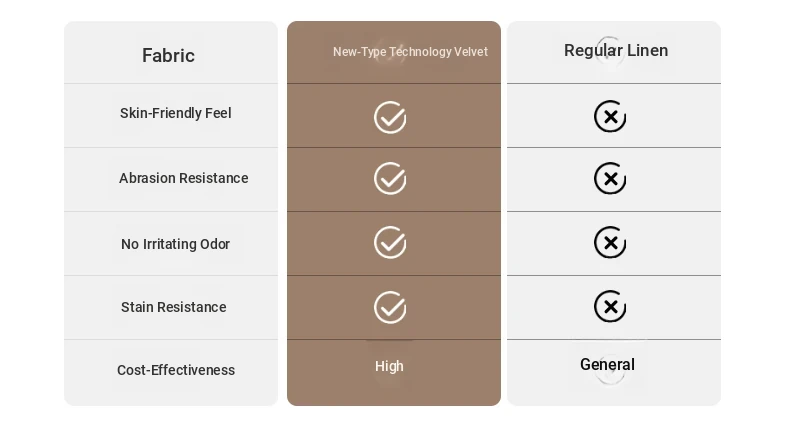
Task: Click the Skin-Friendly Feel linen X icon
Action: click(610, 116)
